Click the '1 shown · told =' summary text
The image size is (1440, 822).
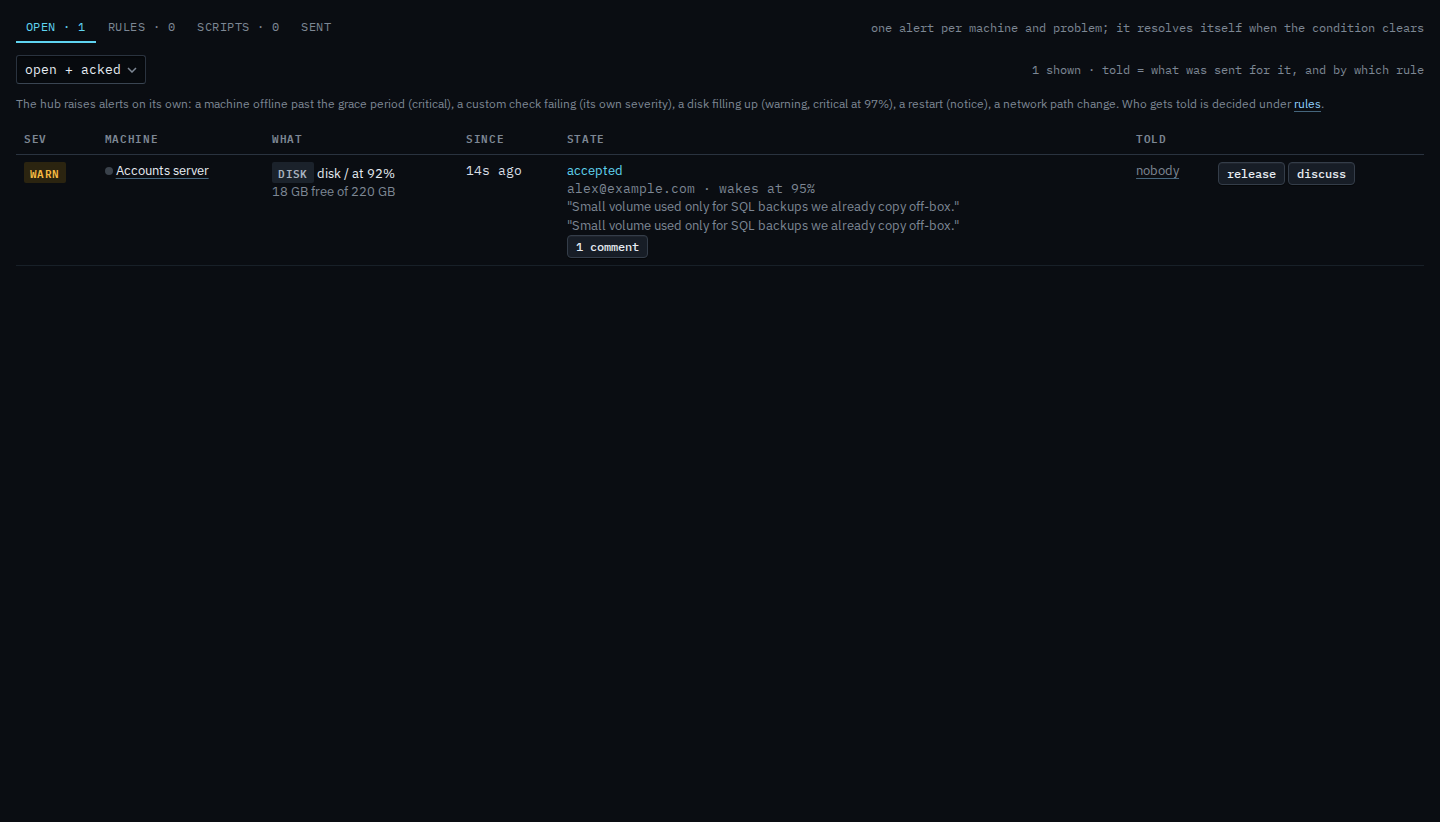coord(1228,70)
